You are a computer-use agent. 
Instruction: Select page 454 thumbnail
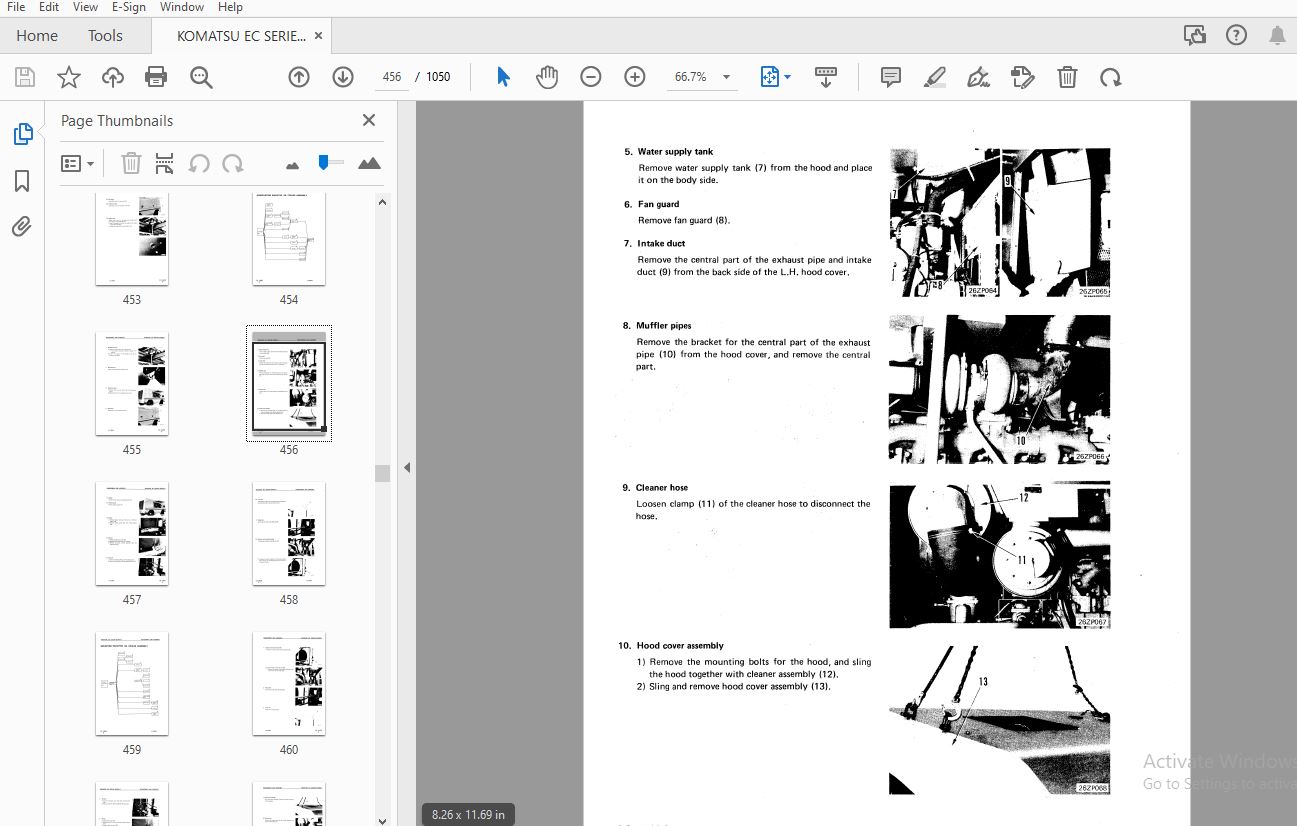tap(289, 240)
